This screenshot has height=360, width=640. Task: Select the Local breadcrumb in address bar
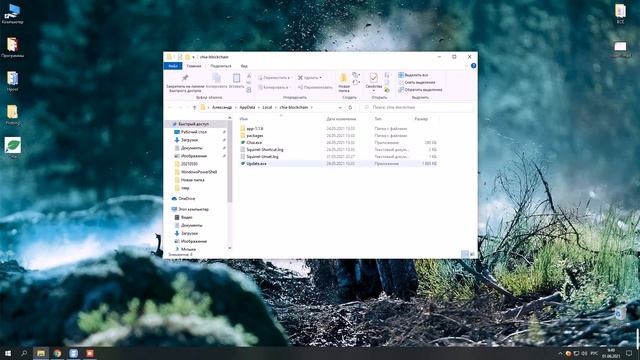click(267, 107)
